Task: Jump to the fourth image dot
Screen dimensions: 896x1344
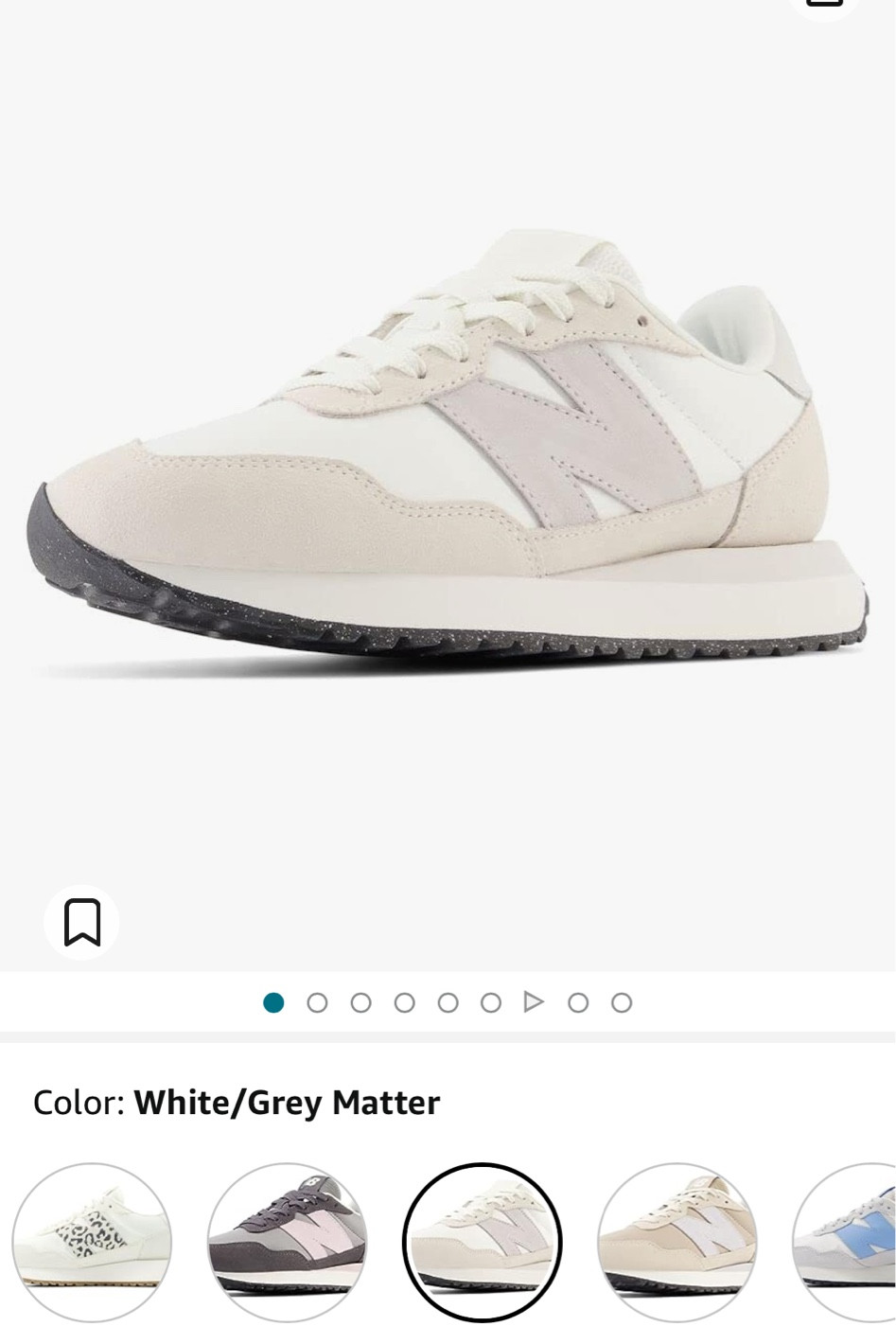Action: tap(404, 1002)
